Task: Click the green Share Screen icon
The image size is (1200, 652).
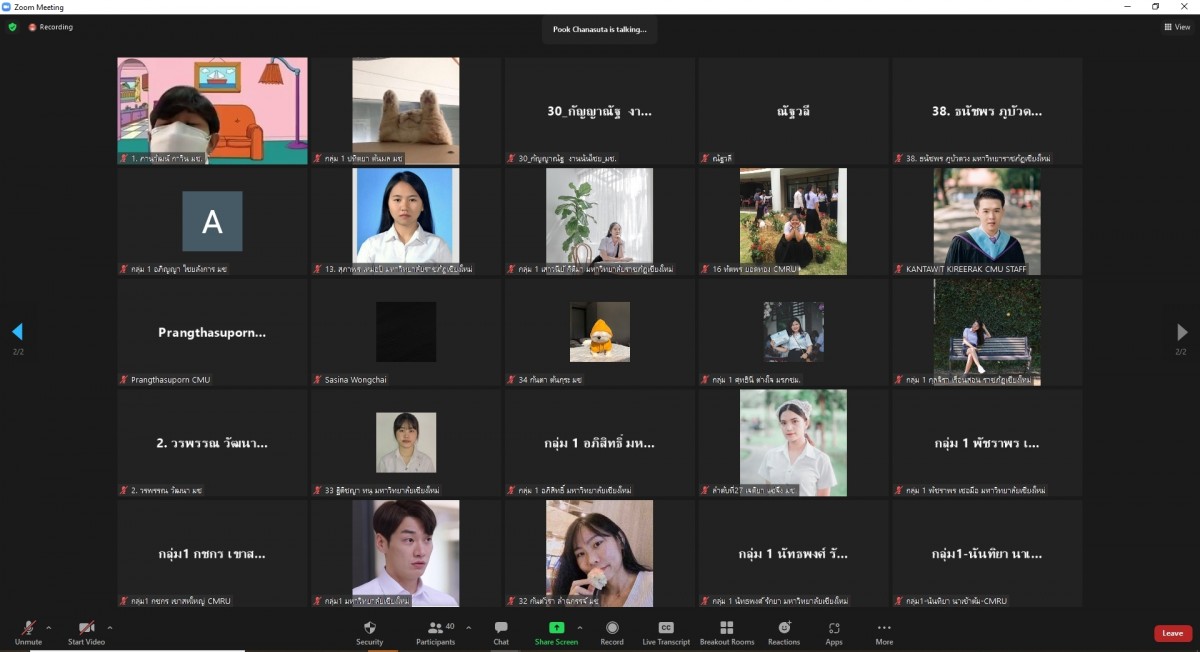Action: point(556,627)
